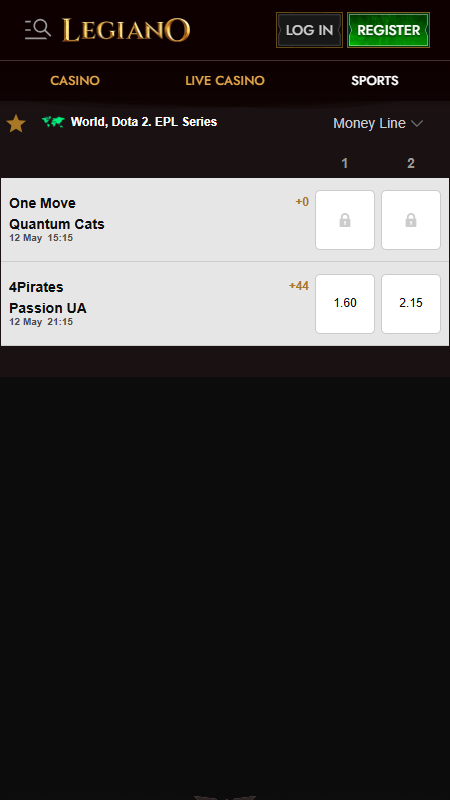Click locked odds for Quantum Cats win
Image resolution: width=450 pixels, height=800 pixels.
point(411,220)
